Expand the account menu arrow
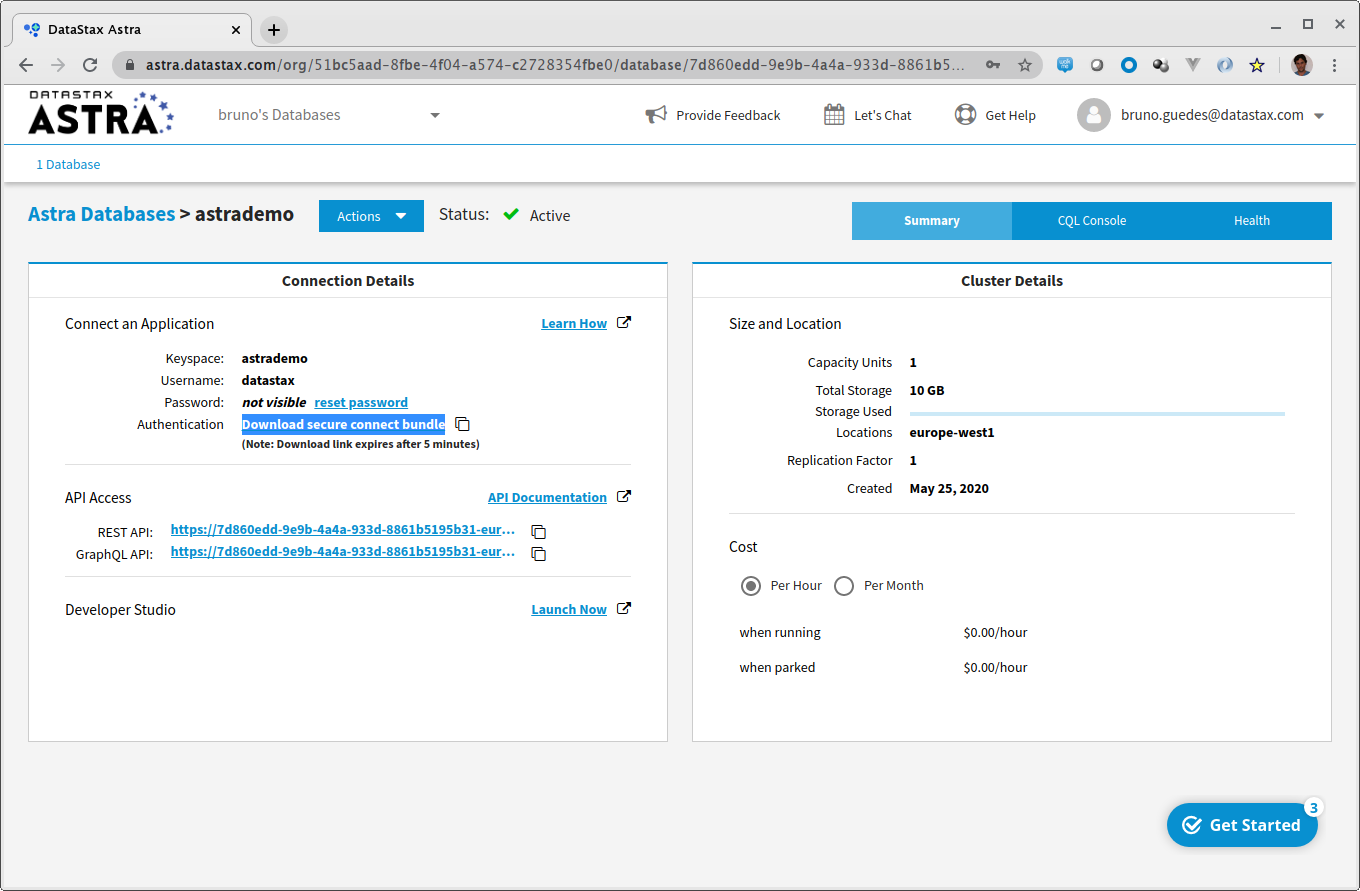1360x891 pixels. [1319, 116]
